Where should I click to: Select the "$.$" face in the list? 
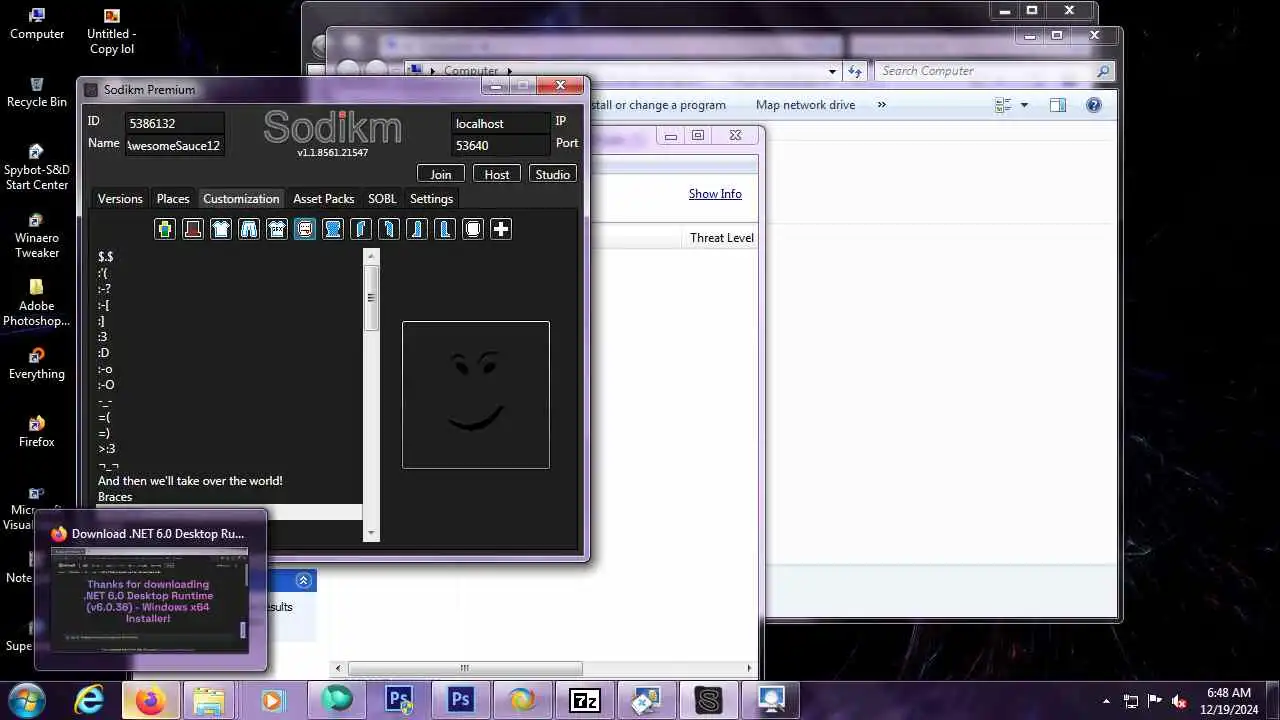pos(106,257)
